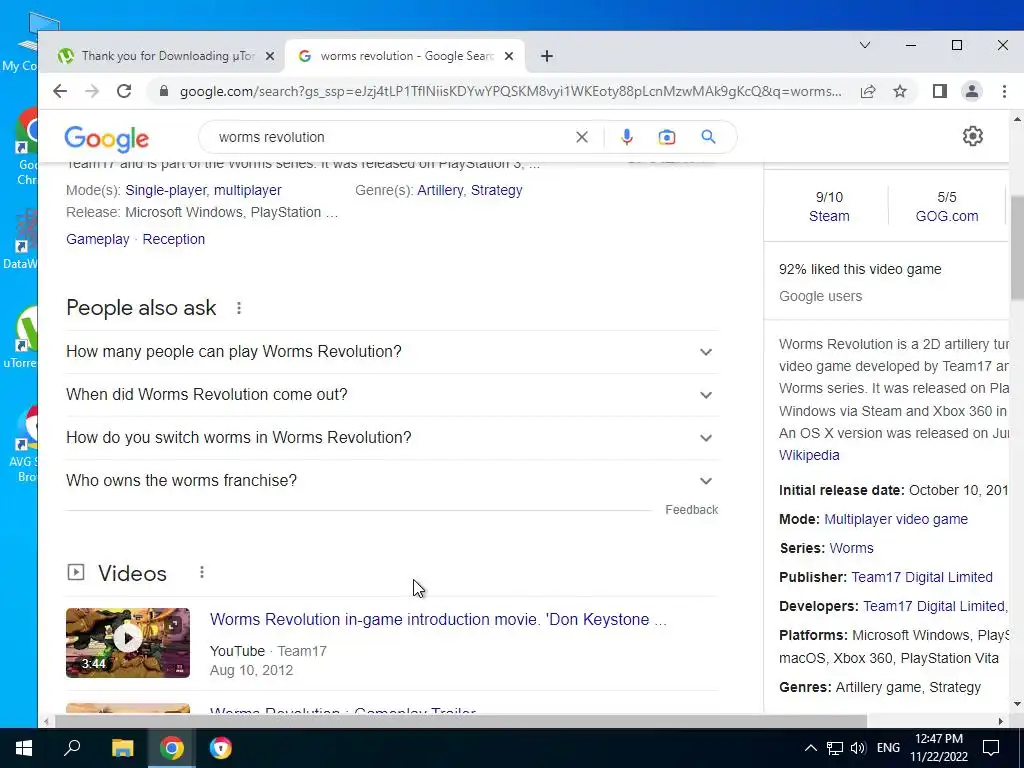The width and height of the screenshot is (1024, 768).
Task: Click the address bar URL
Action: [x=511, y=91]
